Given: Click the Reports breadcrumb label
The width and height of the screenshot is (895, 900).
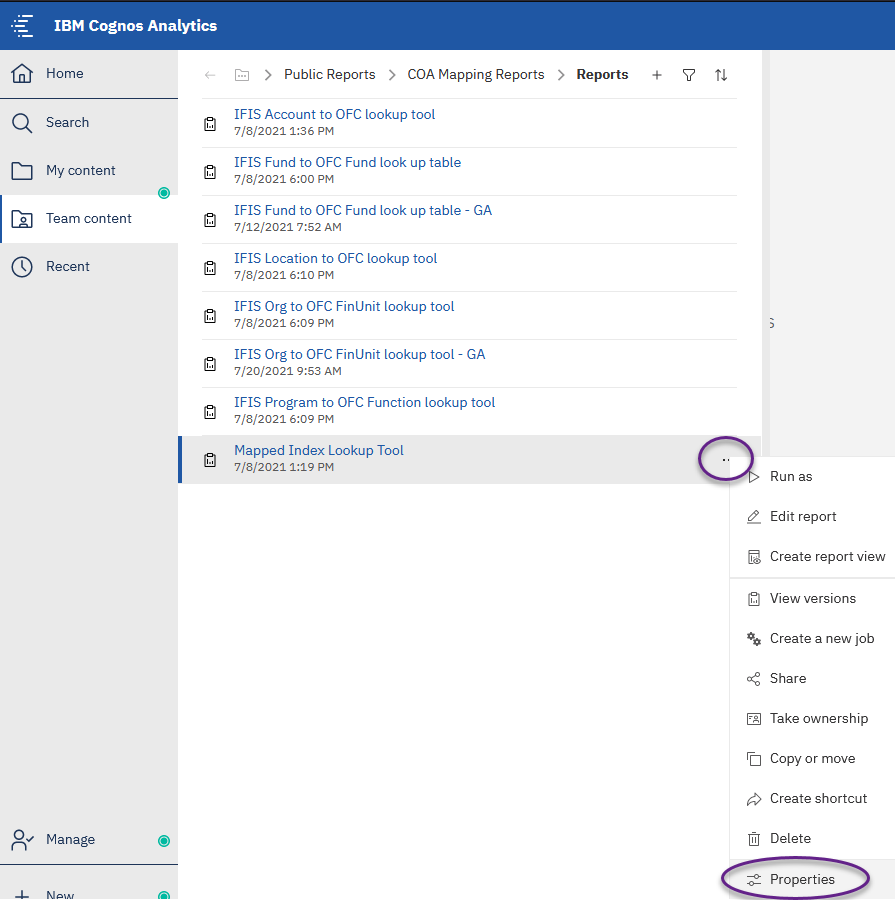Looking at the screenshot, I should [602, 75].
